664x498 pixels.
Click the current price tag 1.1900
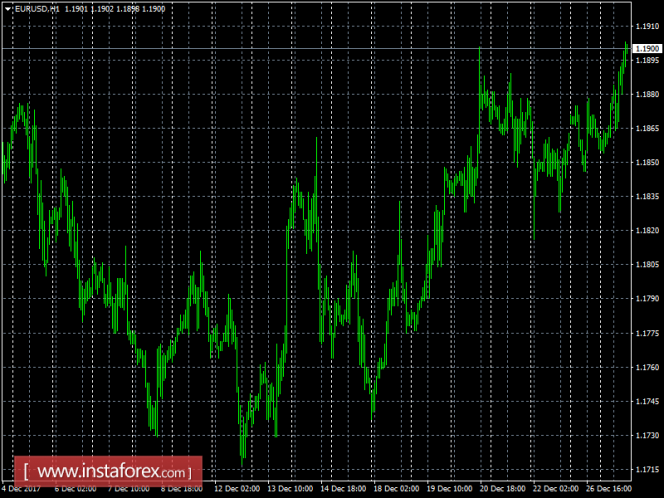click(x=647, y=48)
